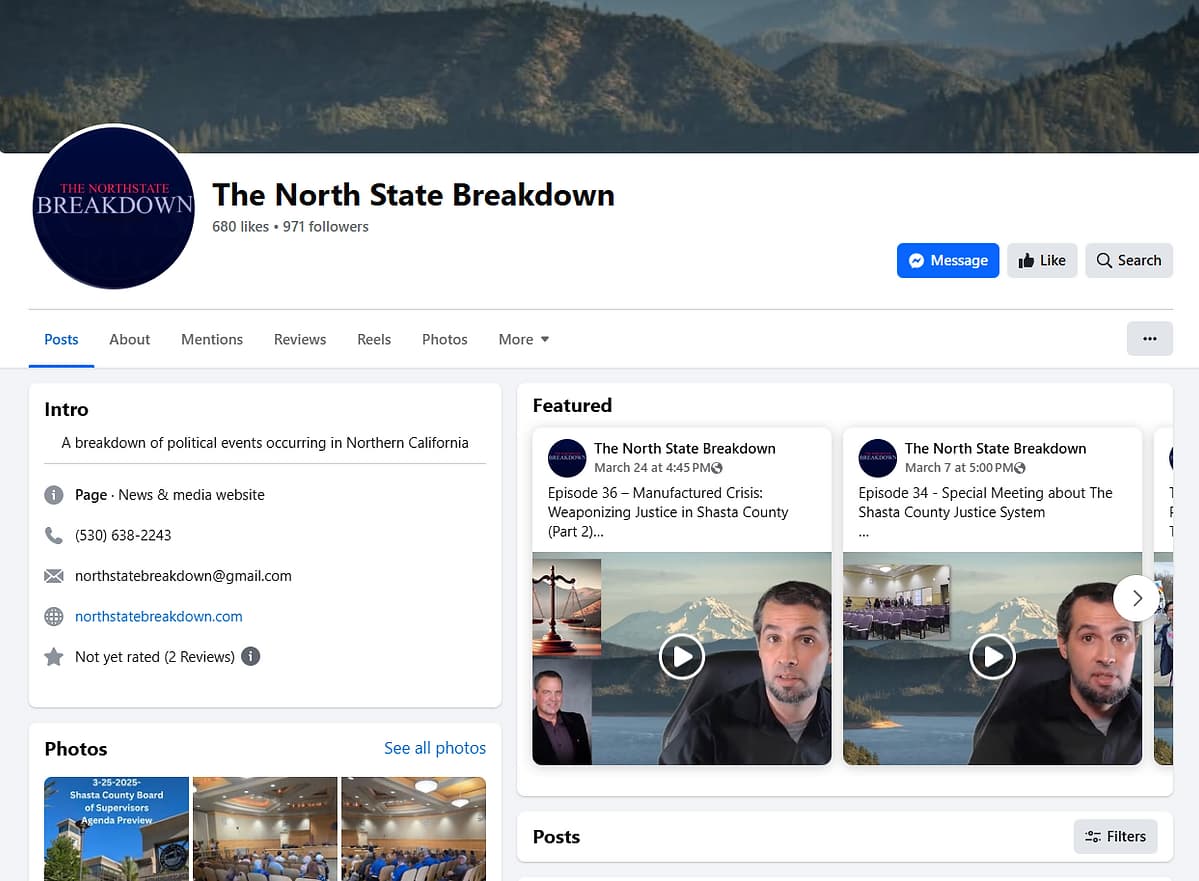Open the Photos tab
This screenshot has width=1199, height=881.
tap(444, 340)
